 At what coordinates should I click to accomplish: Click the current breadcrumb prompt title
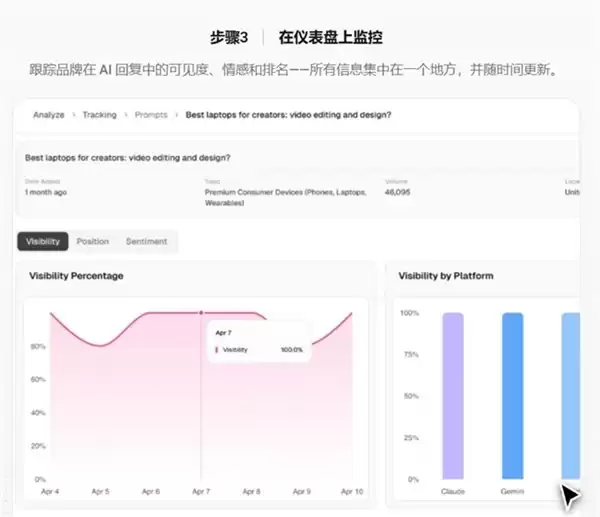pyautogui.click(x=288, y=115)
